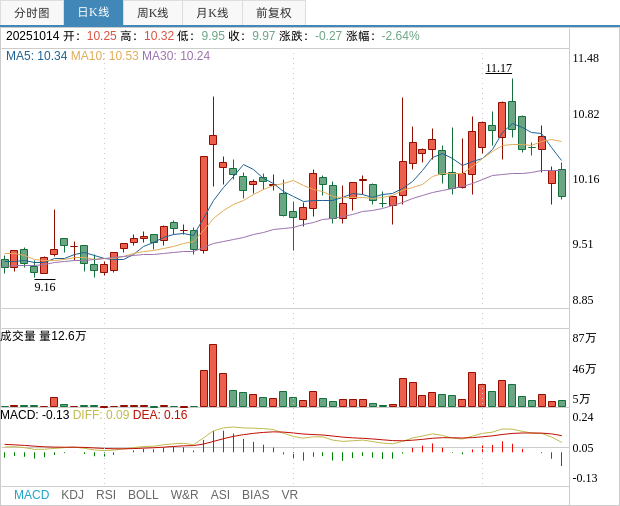The image size is (620, 506).
Task: Click the MA10: 10.53 legend
Action: [x=105, y=56]
